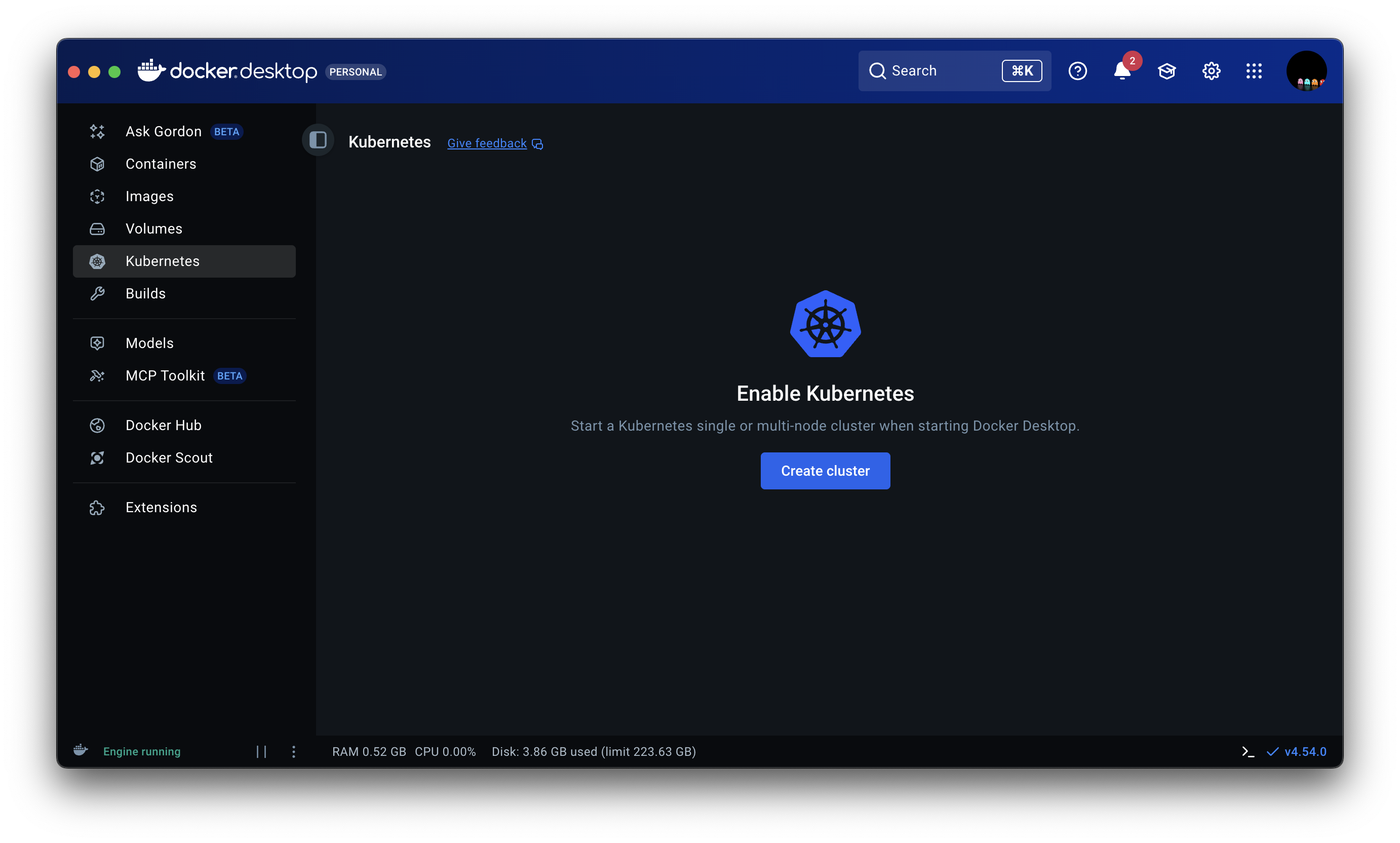This screenshot has width=1400, height=843.
Task: Open the apps grid launcher icon
Action: (1254, 71)
